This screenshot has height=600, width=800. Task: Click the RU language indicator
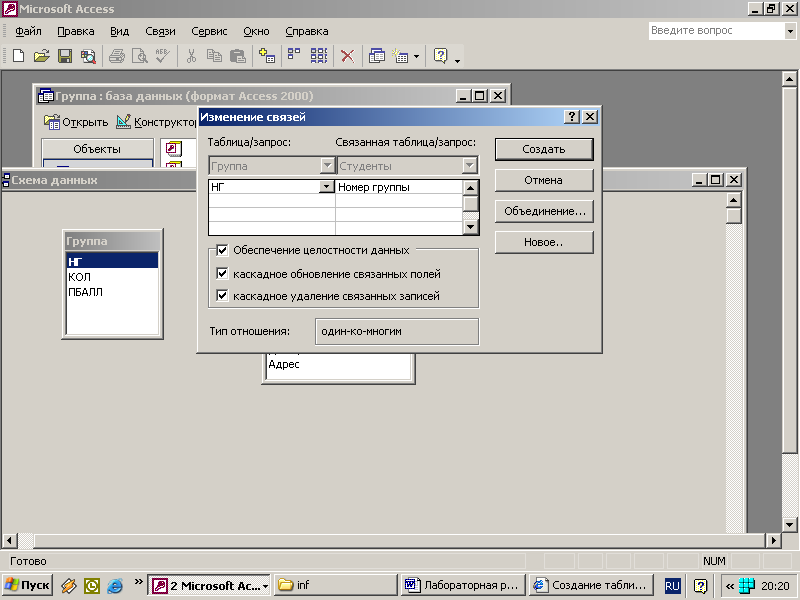[x=672, y=586]
